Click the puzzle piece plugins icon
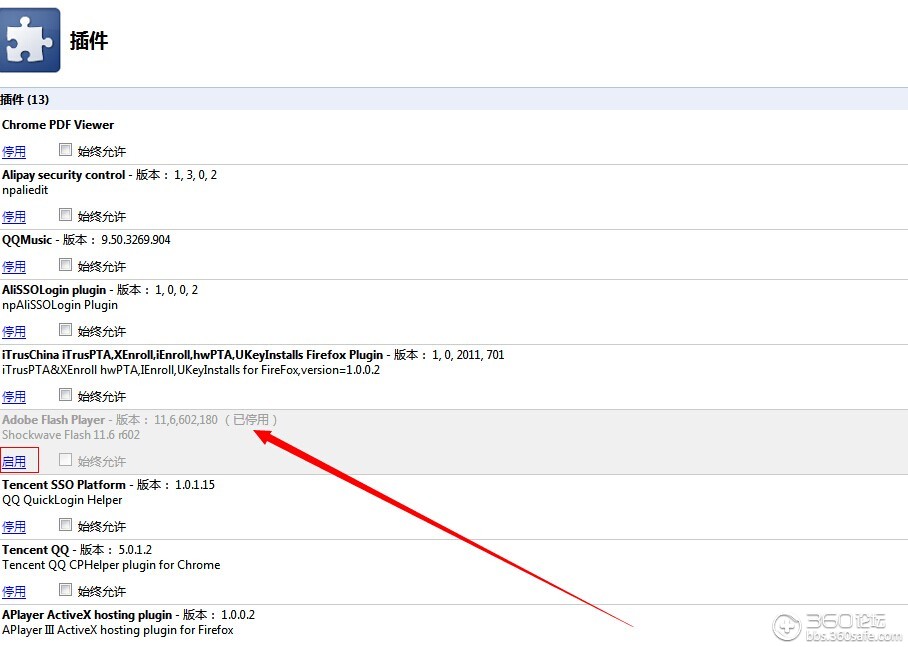908x647 pixels. [30, 40]
